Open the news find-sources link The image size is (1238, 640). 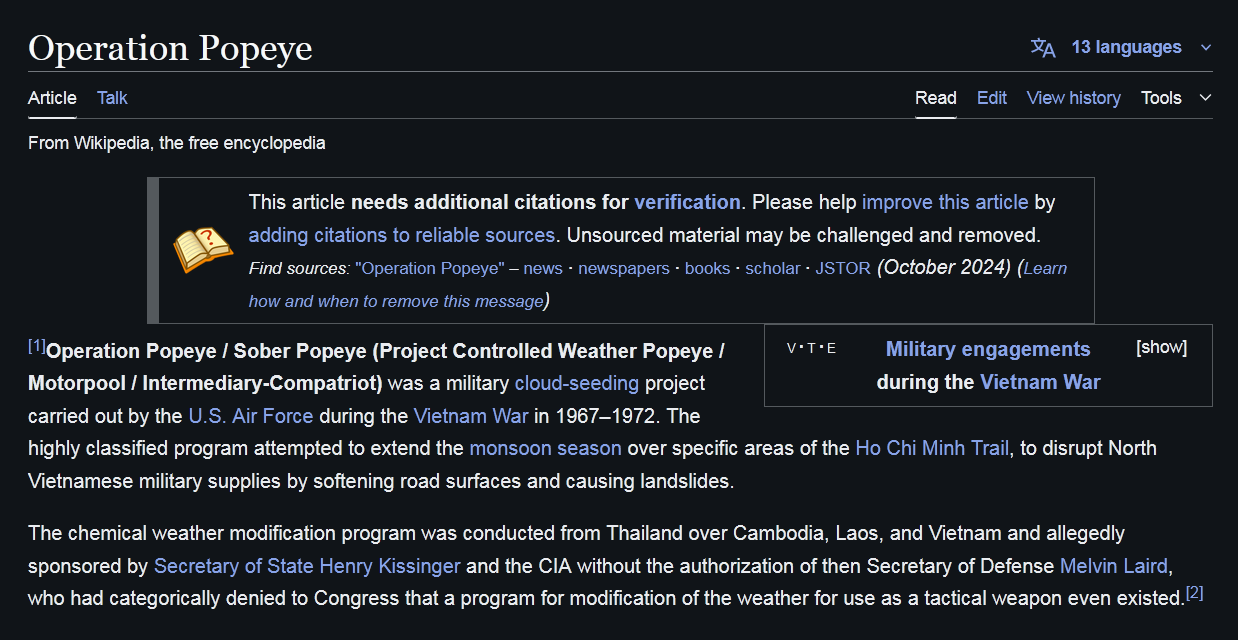[x=543, y=268]
